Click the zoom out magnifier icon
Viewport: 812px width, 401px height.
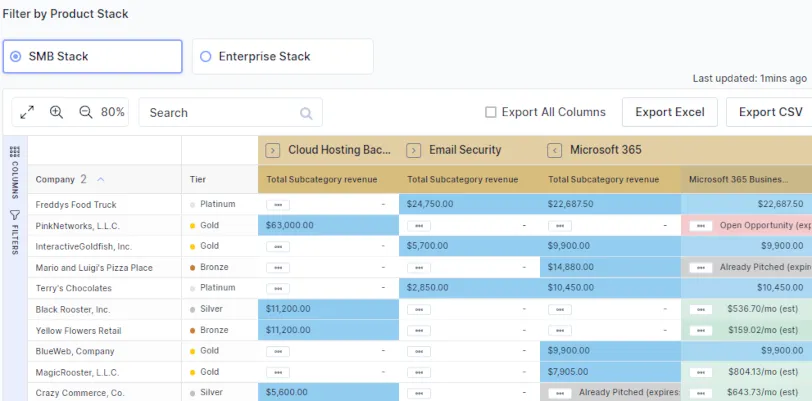click(86, 112)
